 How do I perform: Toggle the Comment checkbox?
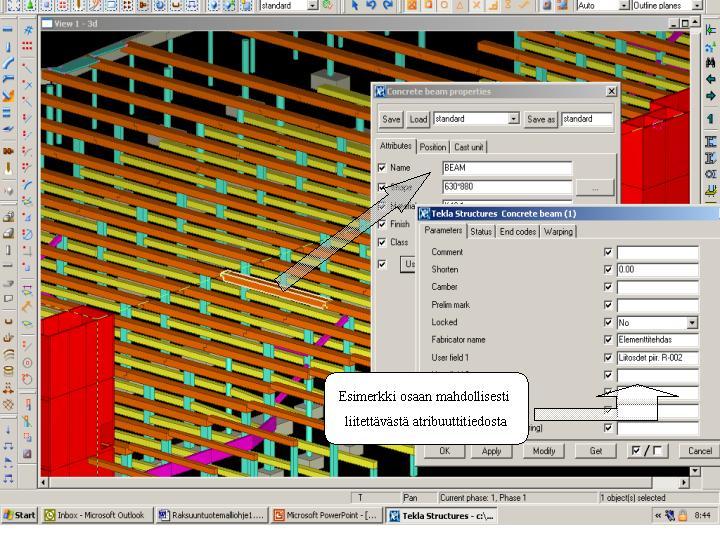pos(608,252)
